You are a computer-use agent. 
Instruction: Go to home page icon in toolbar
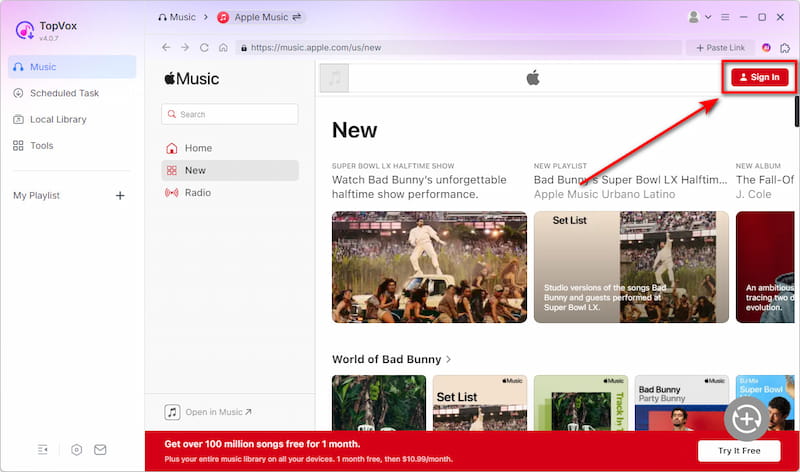(x=223, y=47)
